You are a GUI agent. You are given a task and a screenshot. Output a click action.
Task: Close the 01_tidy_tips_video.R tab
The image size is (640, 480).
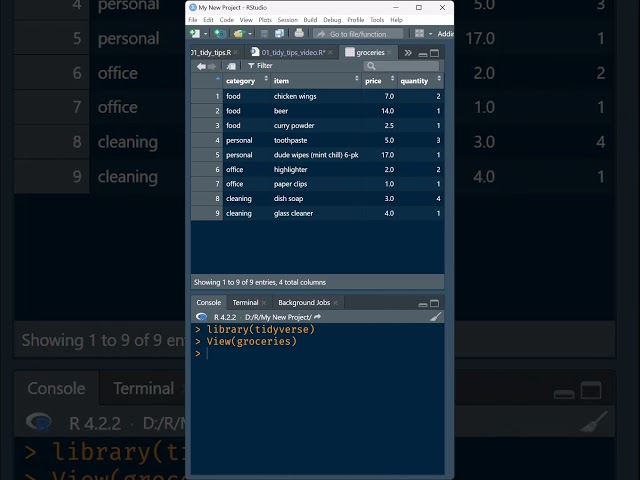pyautogui.click(x=330, y=52)
